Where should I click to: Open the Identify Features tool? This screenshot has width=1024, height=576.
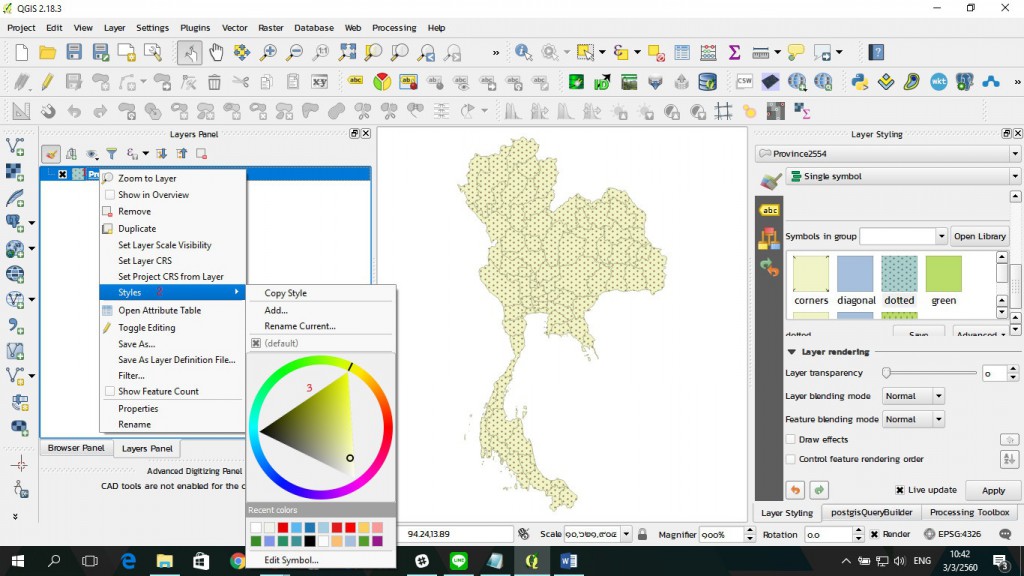coord(523,52)
